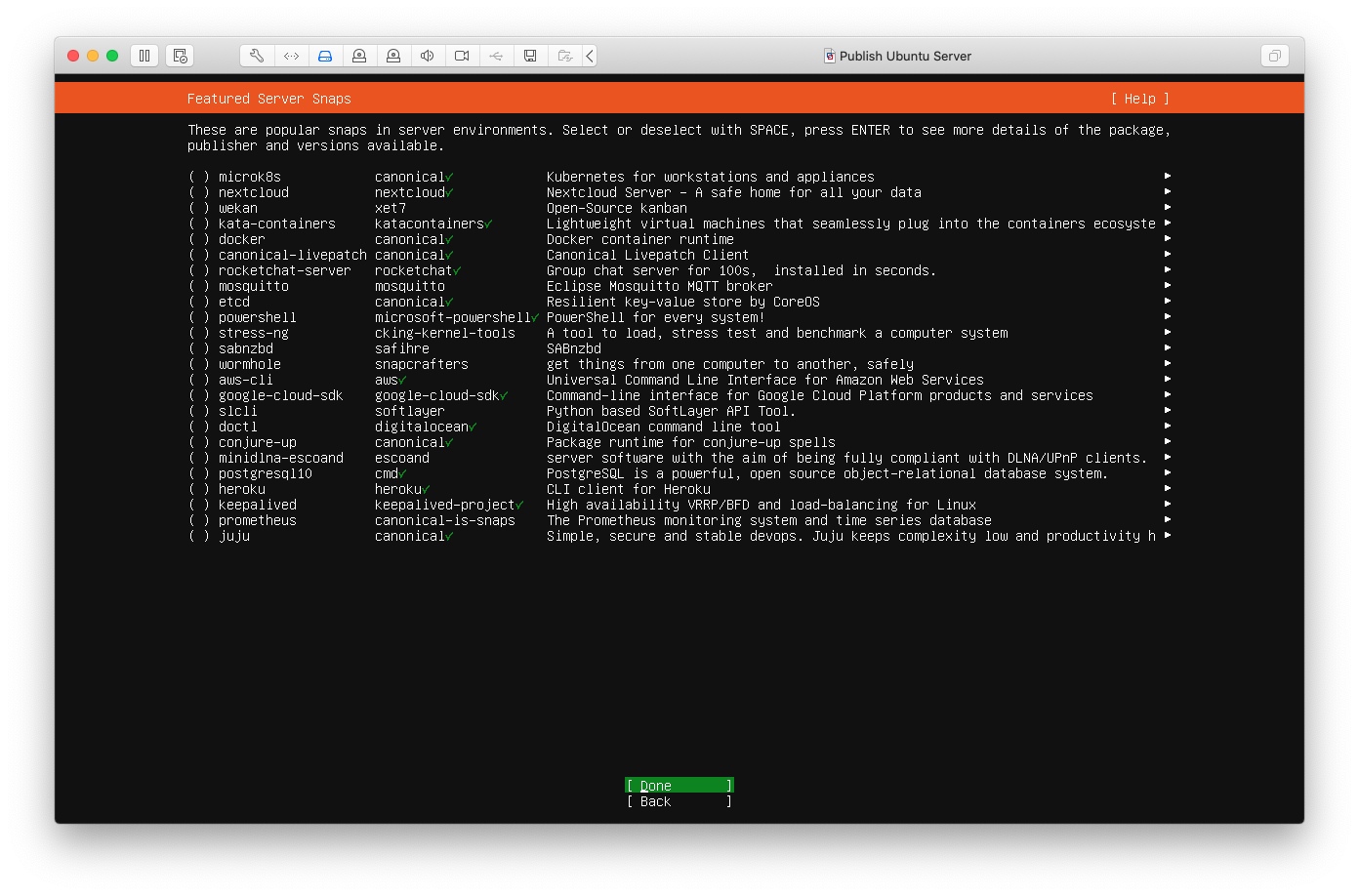
Task: Select the postgresql10 snap checkbox
Action: coord(199,473)
